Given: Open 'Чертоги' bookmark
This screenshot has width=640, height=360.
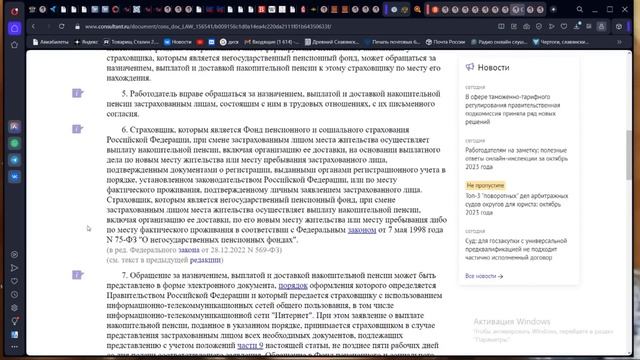Looking at the screenshot, I should tap(560, 42).
